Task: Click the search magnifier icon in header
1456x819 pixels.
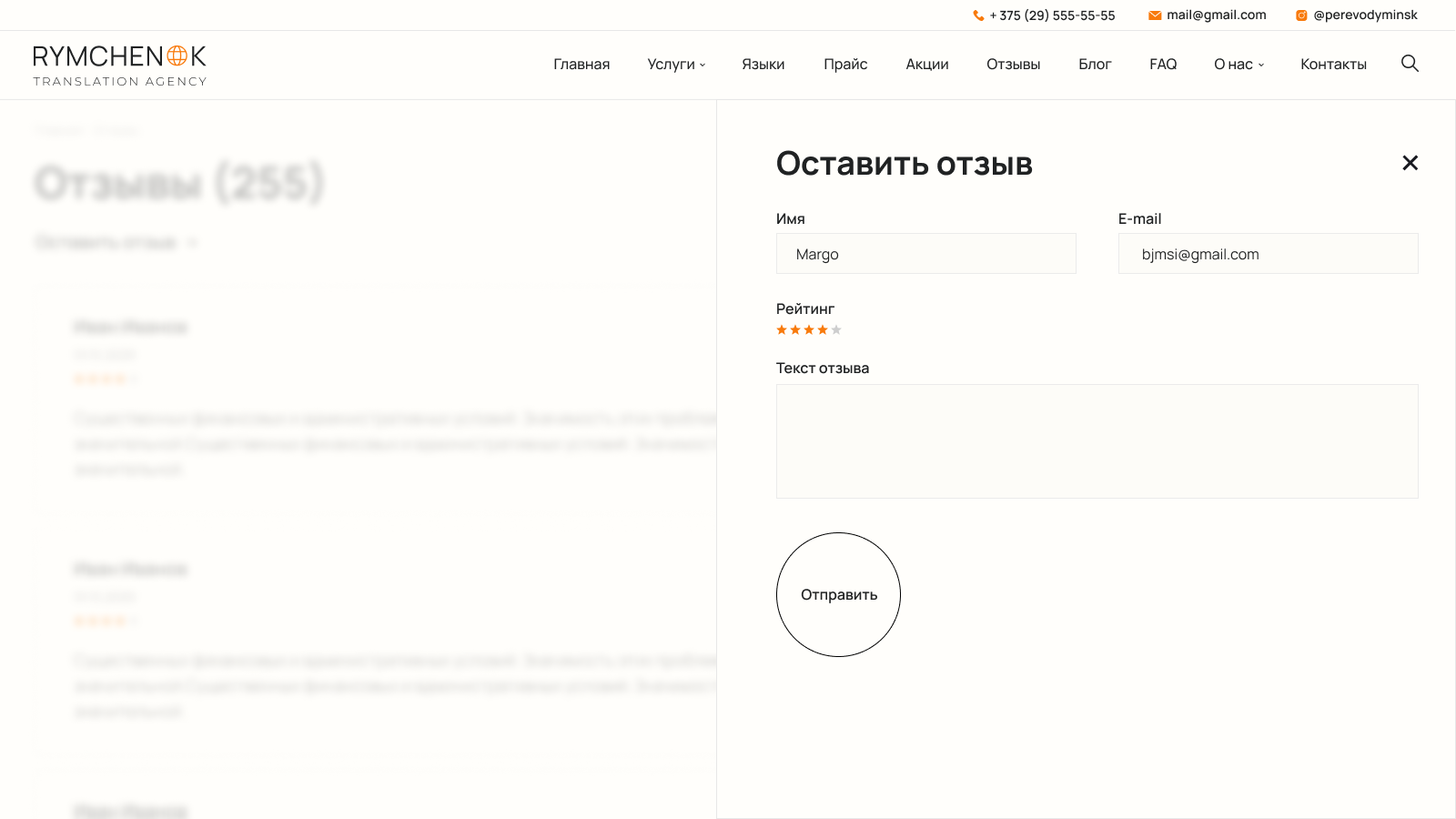Action: (x=1410, y=64)
